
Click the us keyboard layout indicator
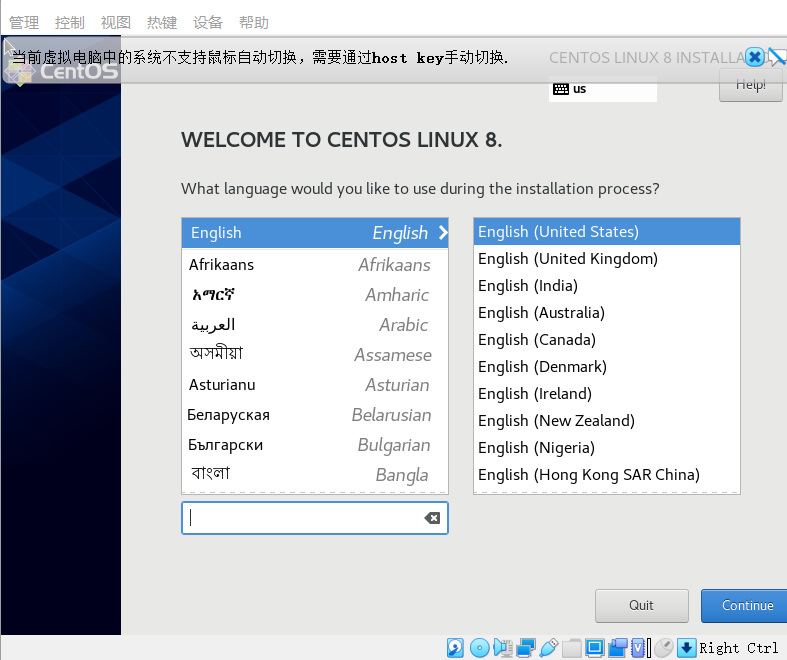(x=603, y=89)
